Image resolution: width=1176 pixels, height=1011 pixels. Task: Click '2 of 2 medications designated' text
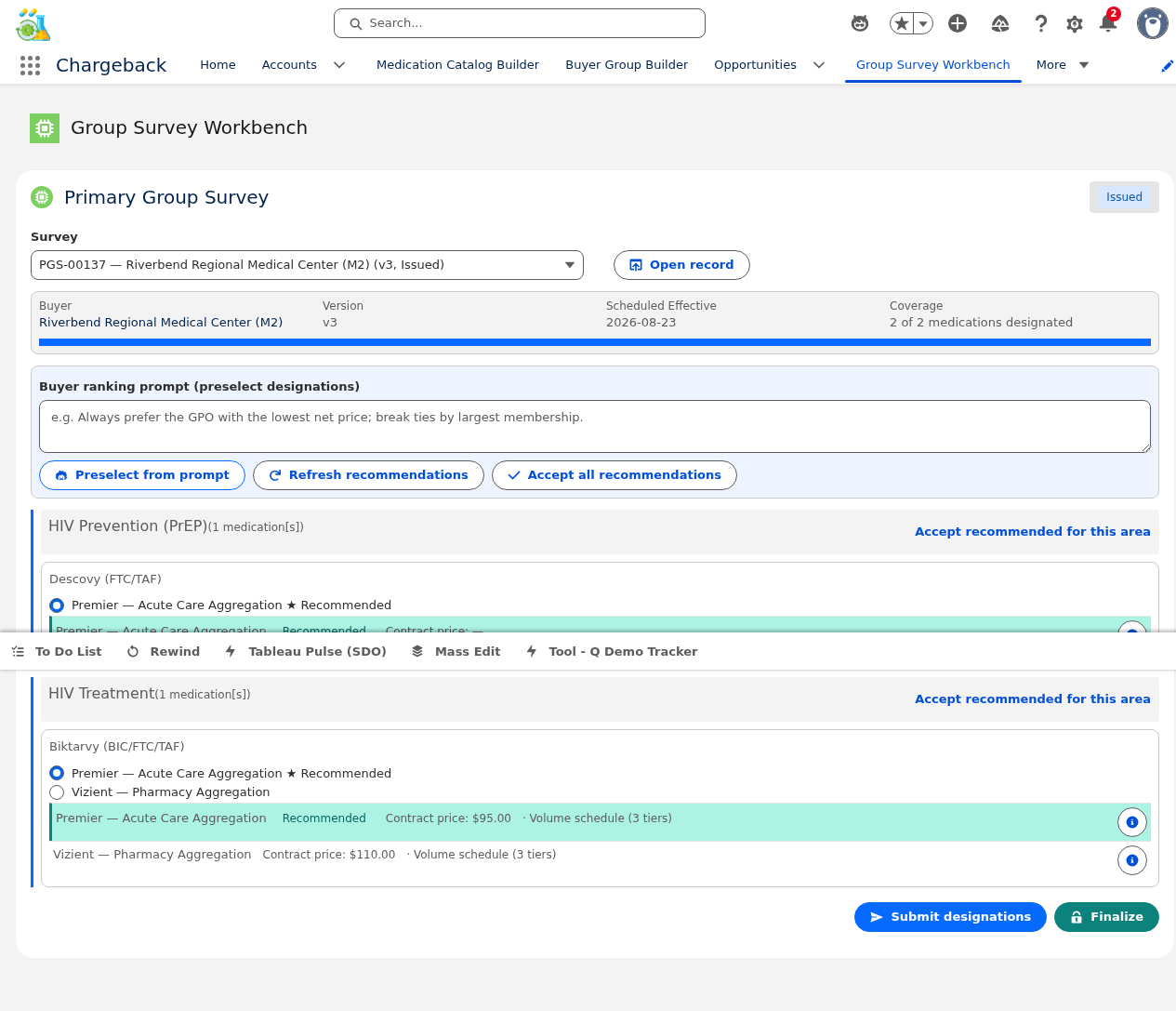[x=981, y=323]
